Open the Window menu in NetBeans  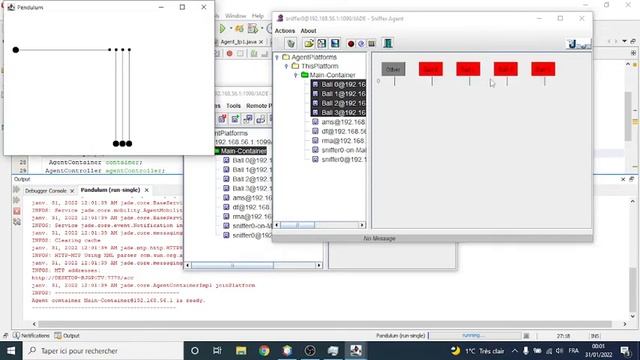pos(236,16)
